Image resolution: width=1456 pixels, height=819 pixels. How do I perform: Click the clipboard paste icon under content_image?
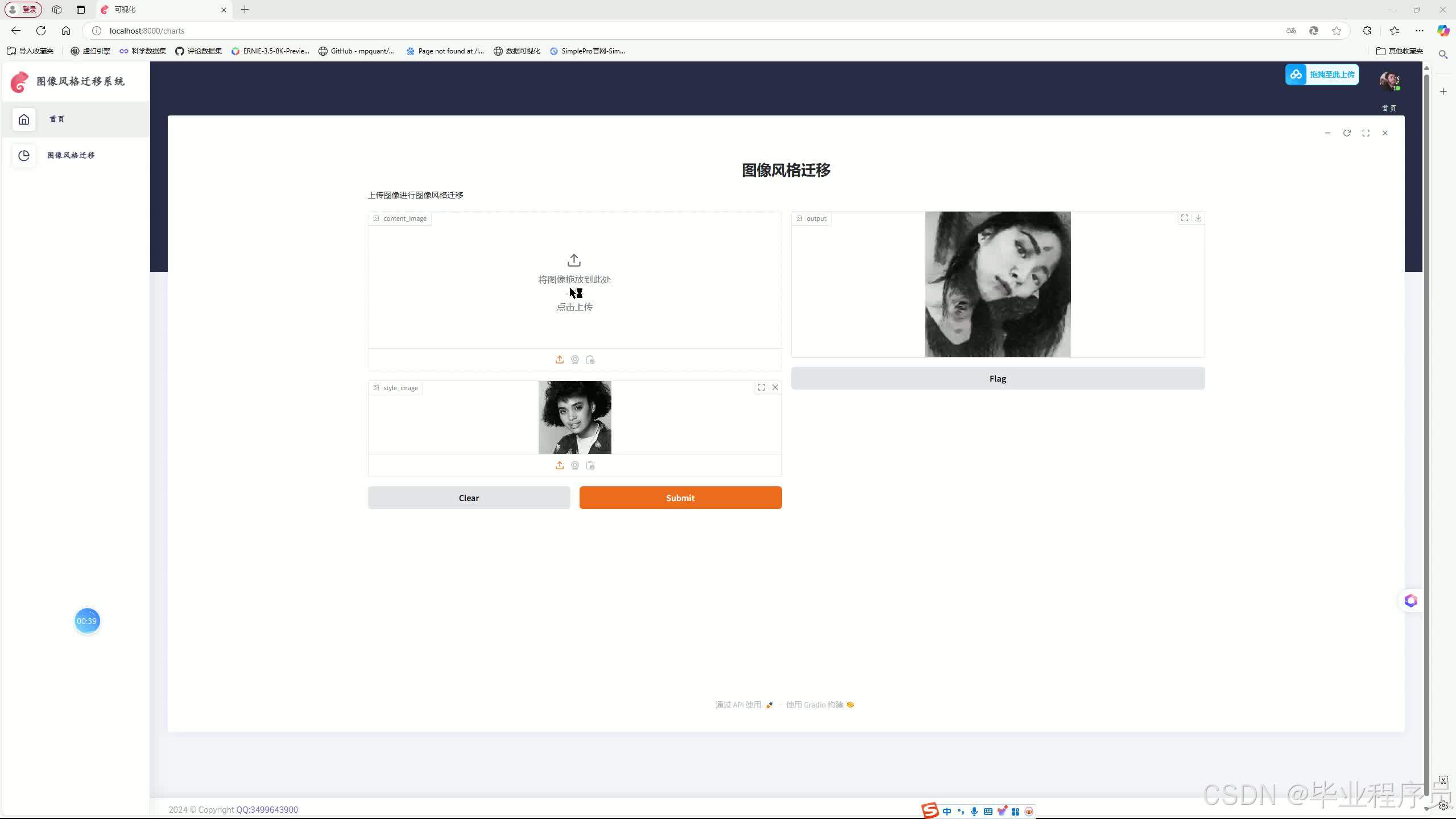(x=590, y=359)
